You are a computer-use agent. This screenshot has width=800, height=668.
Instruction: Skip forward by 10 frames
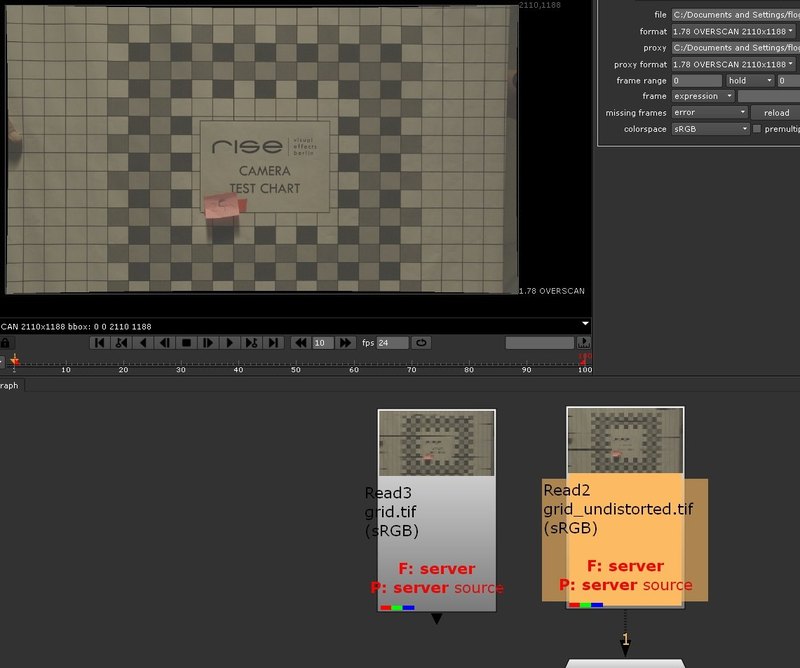[x=345, y=343]
